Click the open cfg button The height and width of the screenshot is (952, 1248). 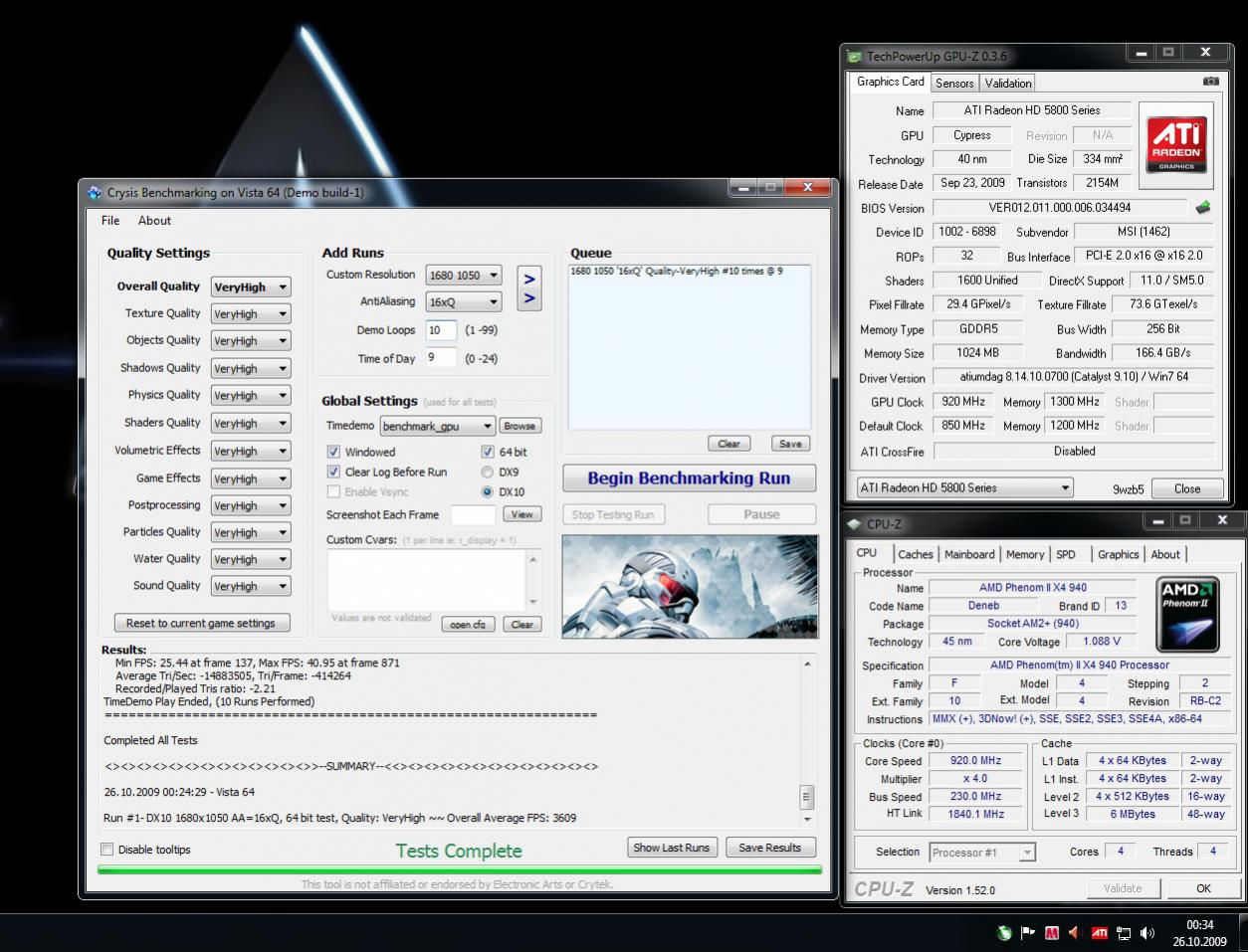(x=468, y=625)
